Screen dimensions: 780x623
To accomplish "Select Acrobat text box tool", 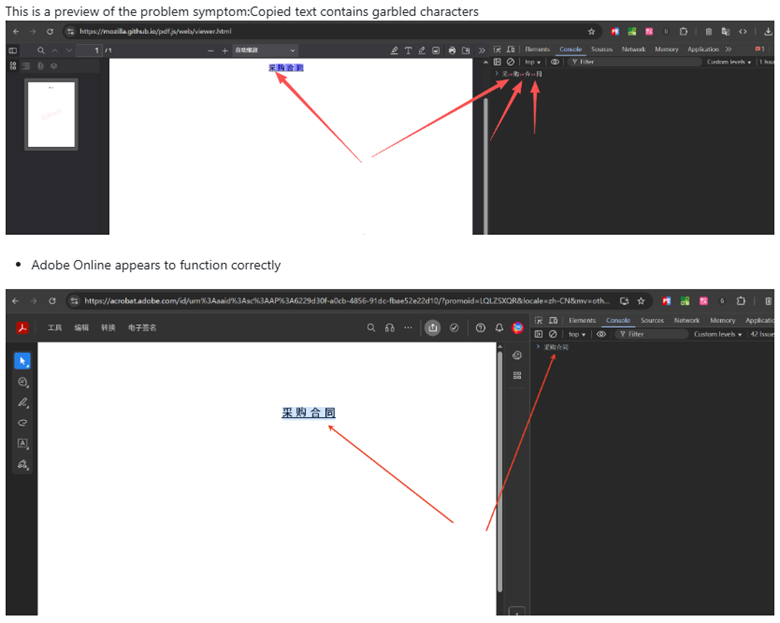I will (x=22, y=443).
